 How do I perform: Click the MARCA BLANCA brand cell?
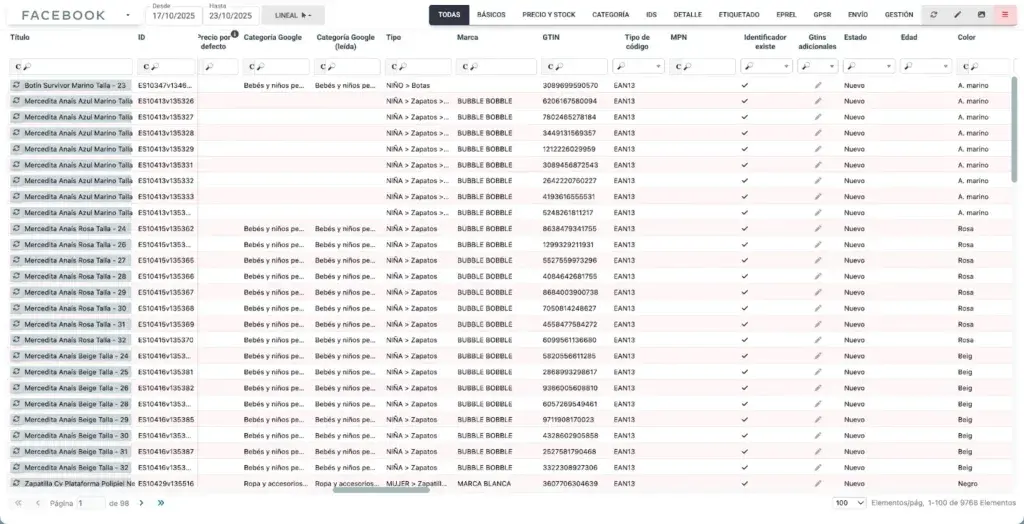[484, 483]
